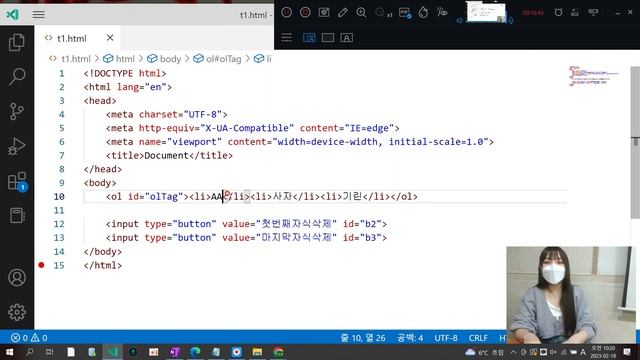Image resolution: width=640 pixels, height=360 pixels.
Task: Change the CRLF line ending setting
Action: tap(478, 338)
